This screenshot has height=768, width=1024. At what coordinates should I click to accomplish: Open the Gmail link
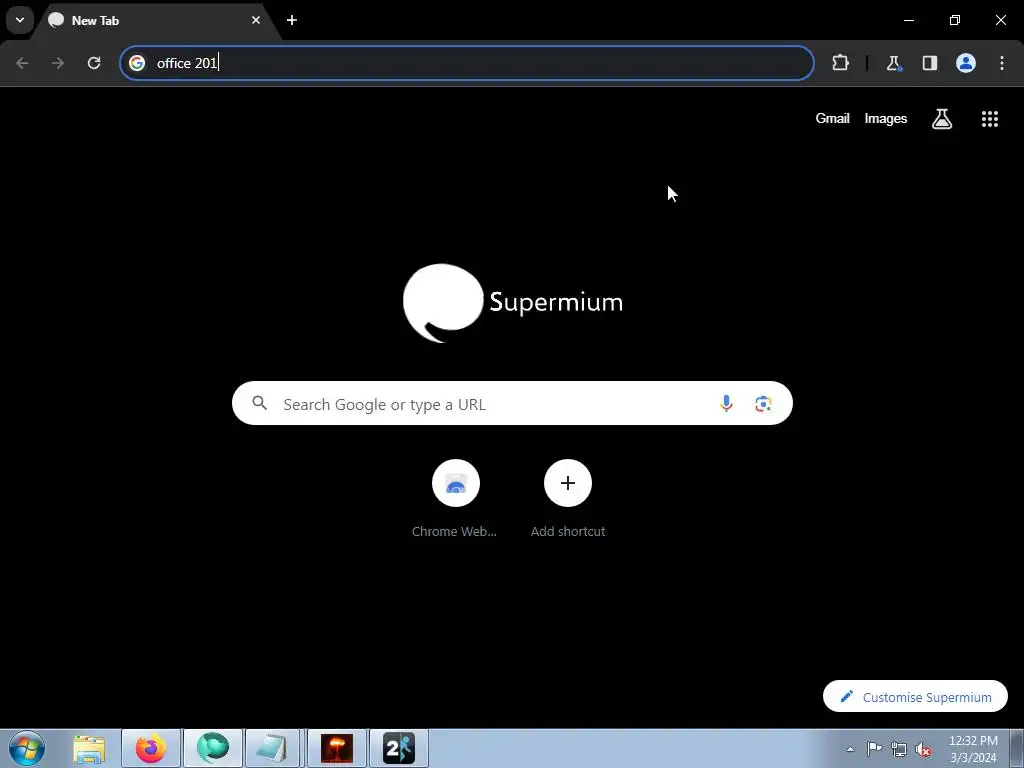click(x=832, y=118)
